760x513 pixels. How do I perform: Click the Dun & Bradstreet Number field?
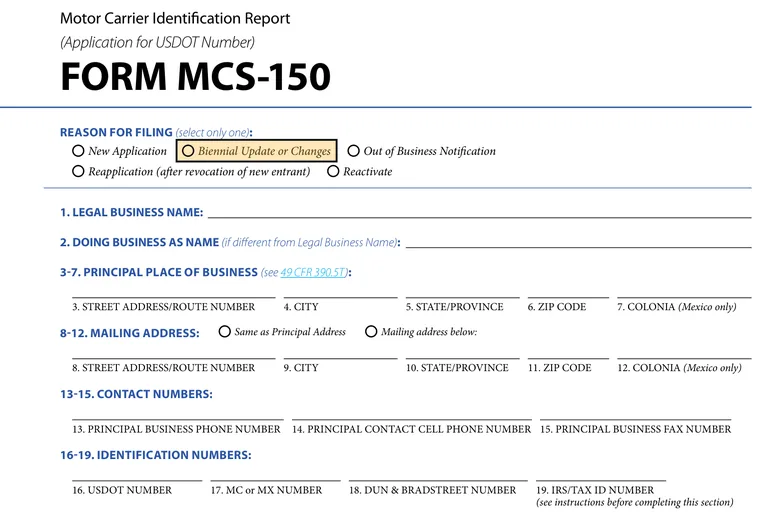(x=438, y=474)
